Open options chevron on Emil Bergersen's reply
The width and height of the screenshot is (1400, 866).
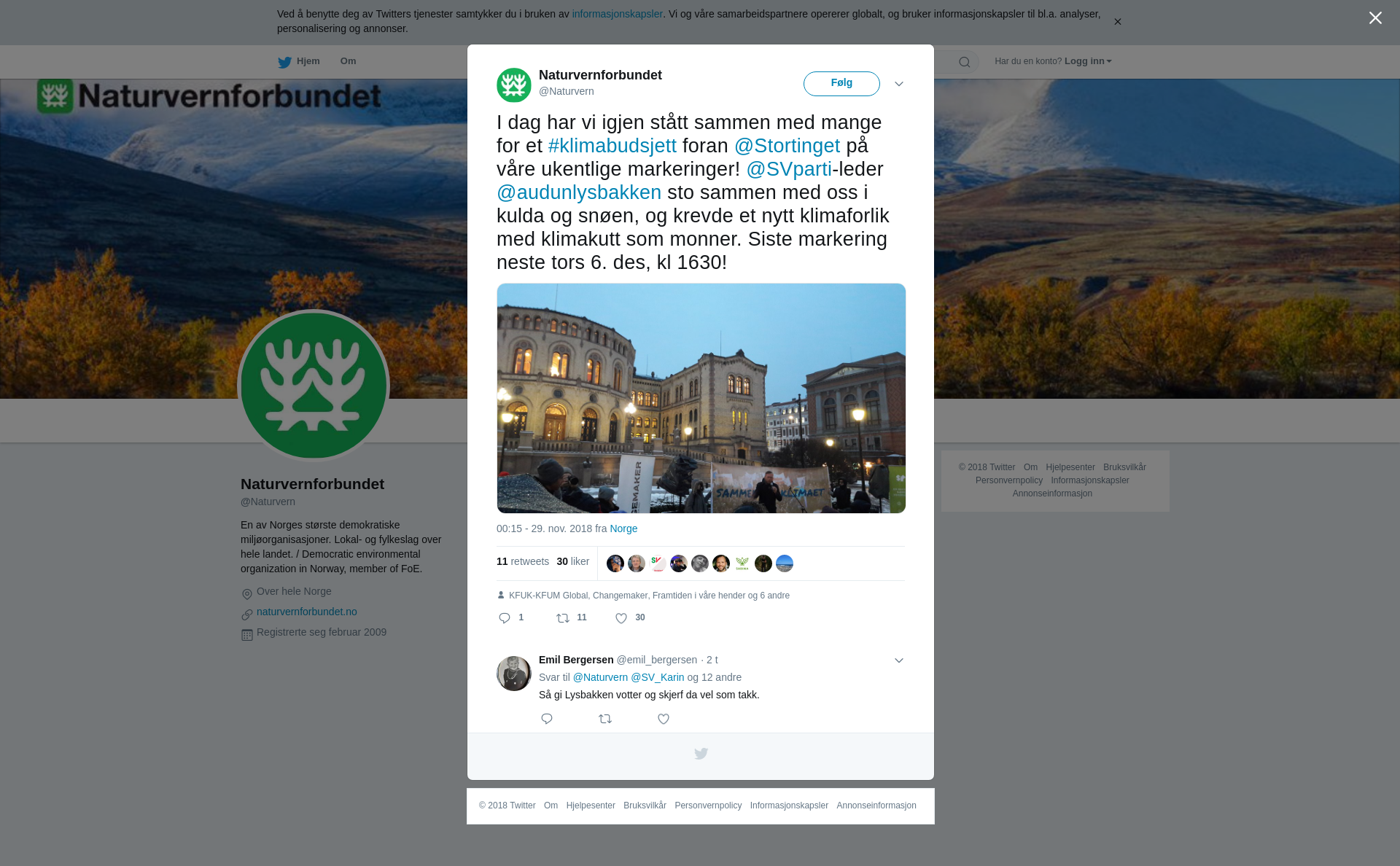pos(899,660)
